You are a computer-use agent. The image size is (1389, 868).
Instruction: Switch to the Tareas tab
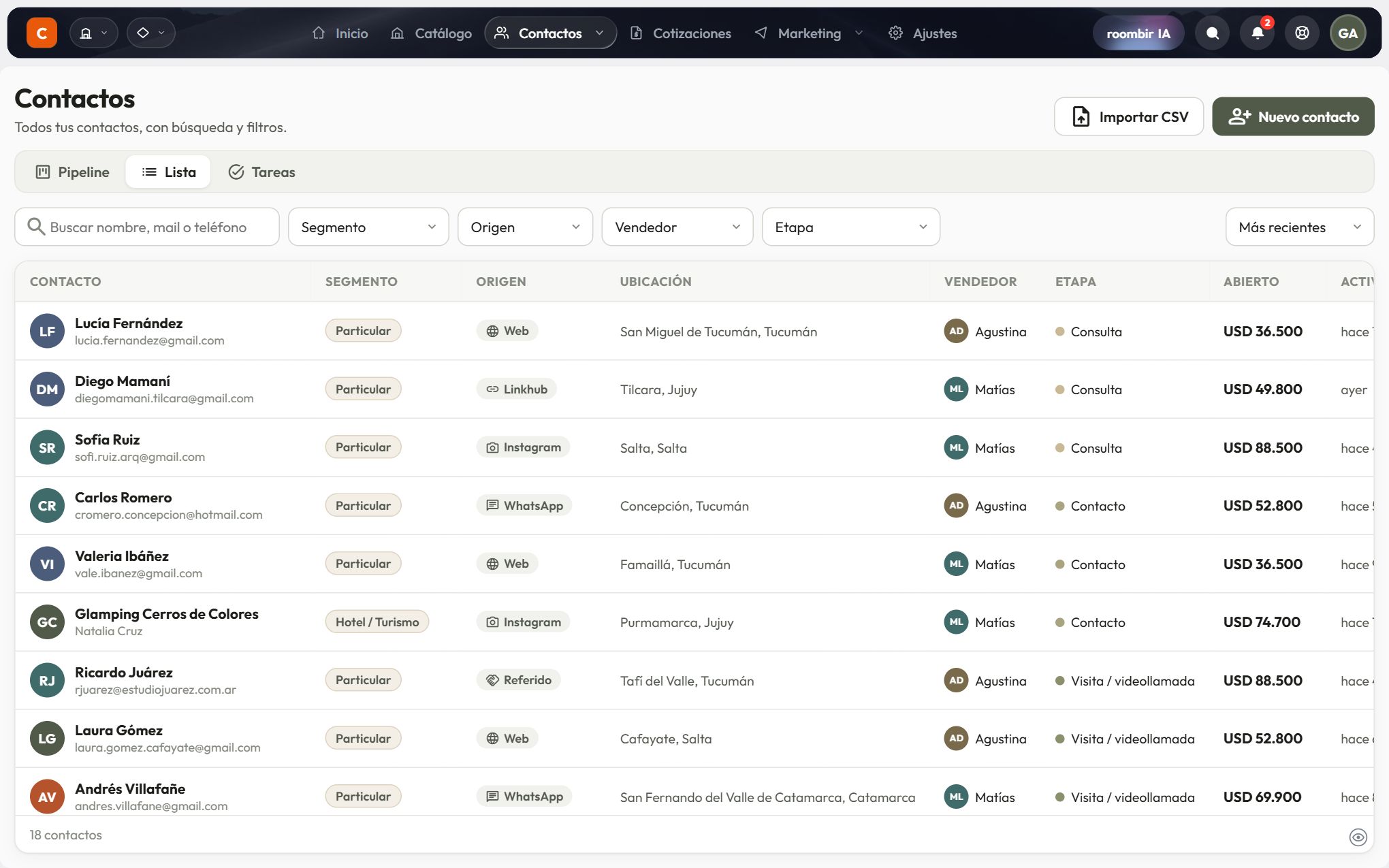coord(261,172)
